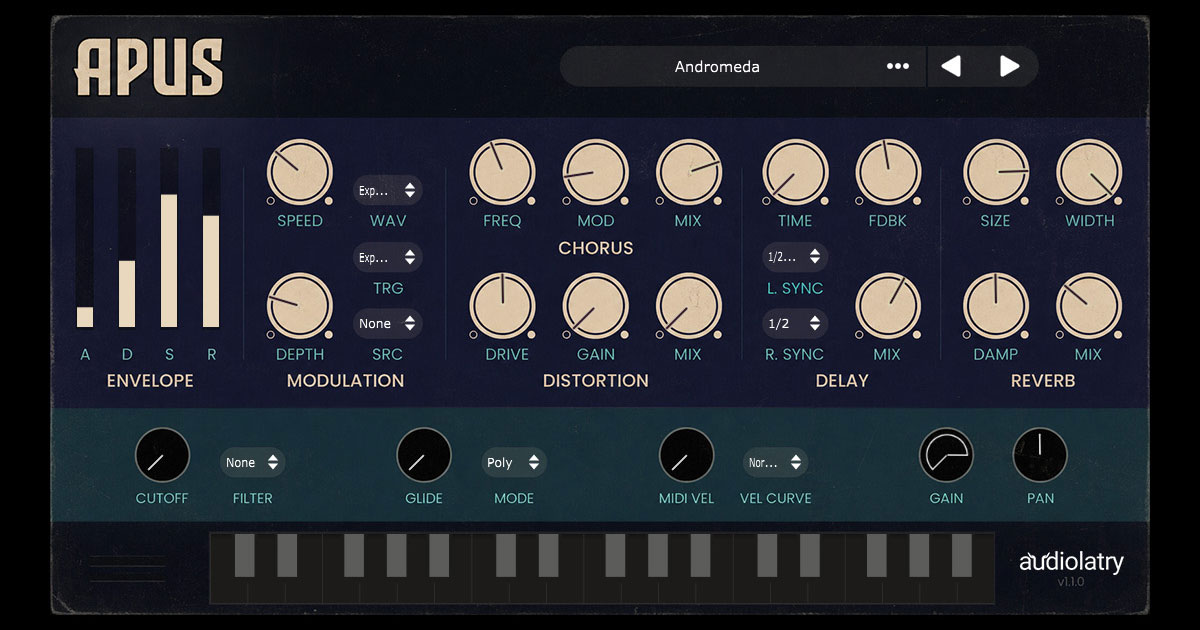Click the Decay envelope slider

tap(127, 238)
